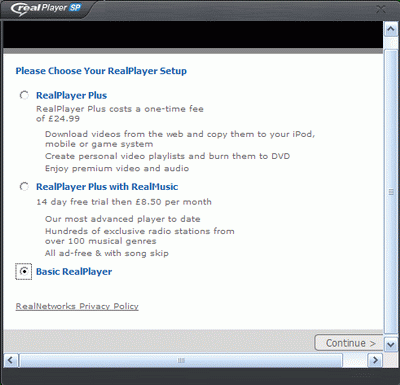The width and height of the screenshot is (400, 385).
Task: Select the RealPlayer Plus radio button
Action: point(24,95)
